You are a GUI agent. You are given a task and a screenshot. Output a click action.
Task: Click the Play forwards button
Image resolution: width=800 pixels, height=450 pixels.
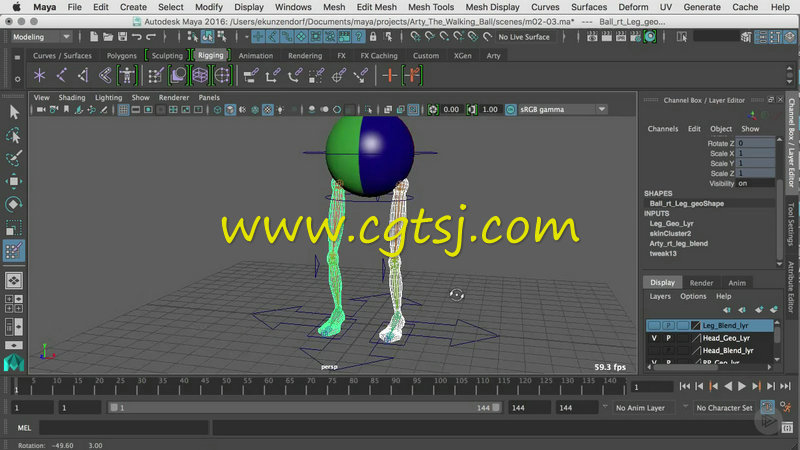tap(742, 386)
